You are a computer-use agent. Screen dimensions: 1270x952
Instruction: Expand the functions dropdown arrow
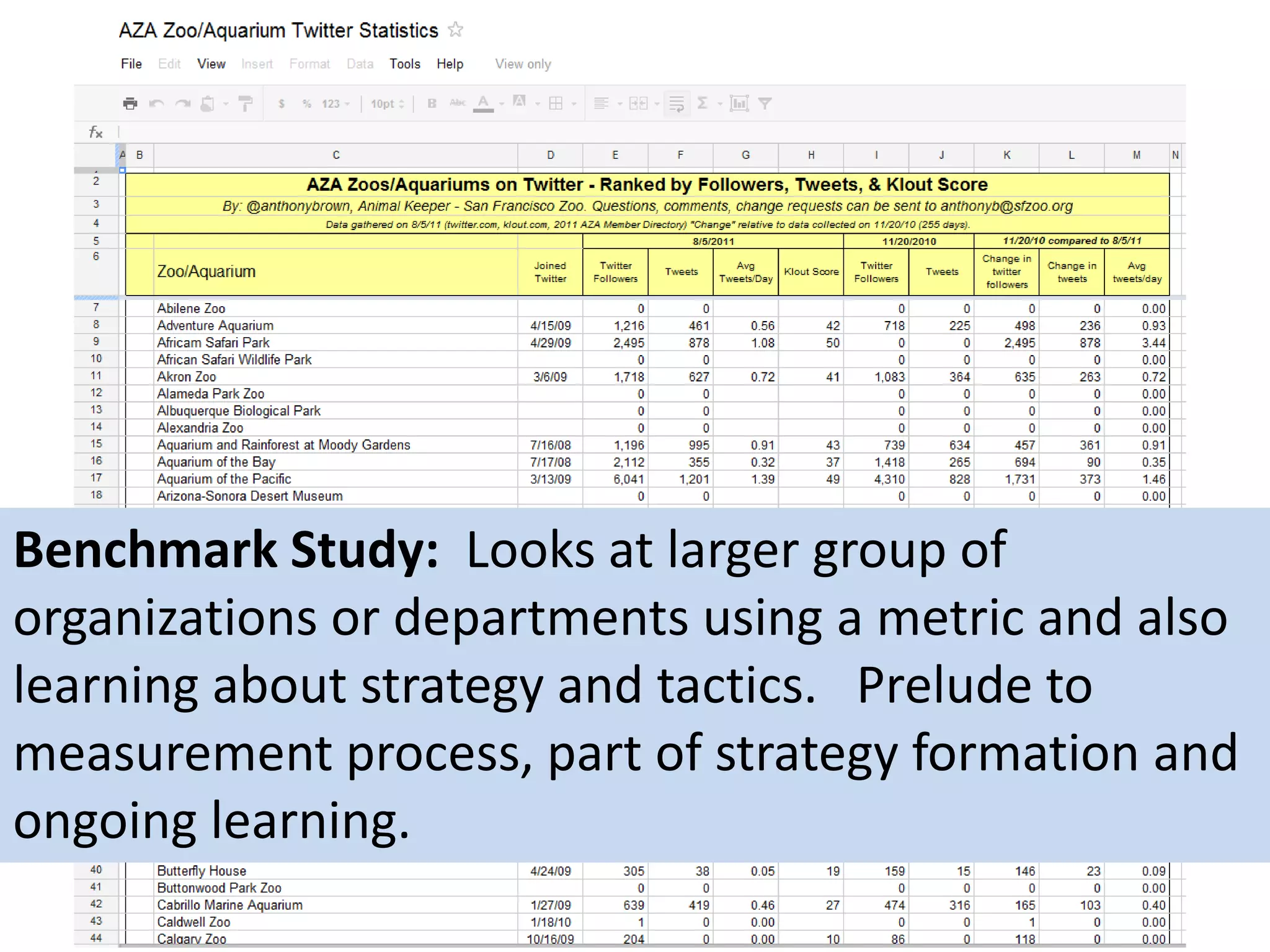click(x=720, y=104)
